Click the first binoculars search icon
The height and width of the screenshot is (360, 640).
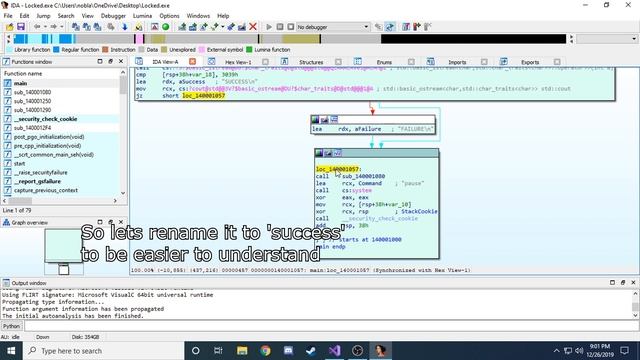tap(76, 27)
